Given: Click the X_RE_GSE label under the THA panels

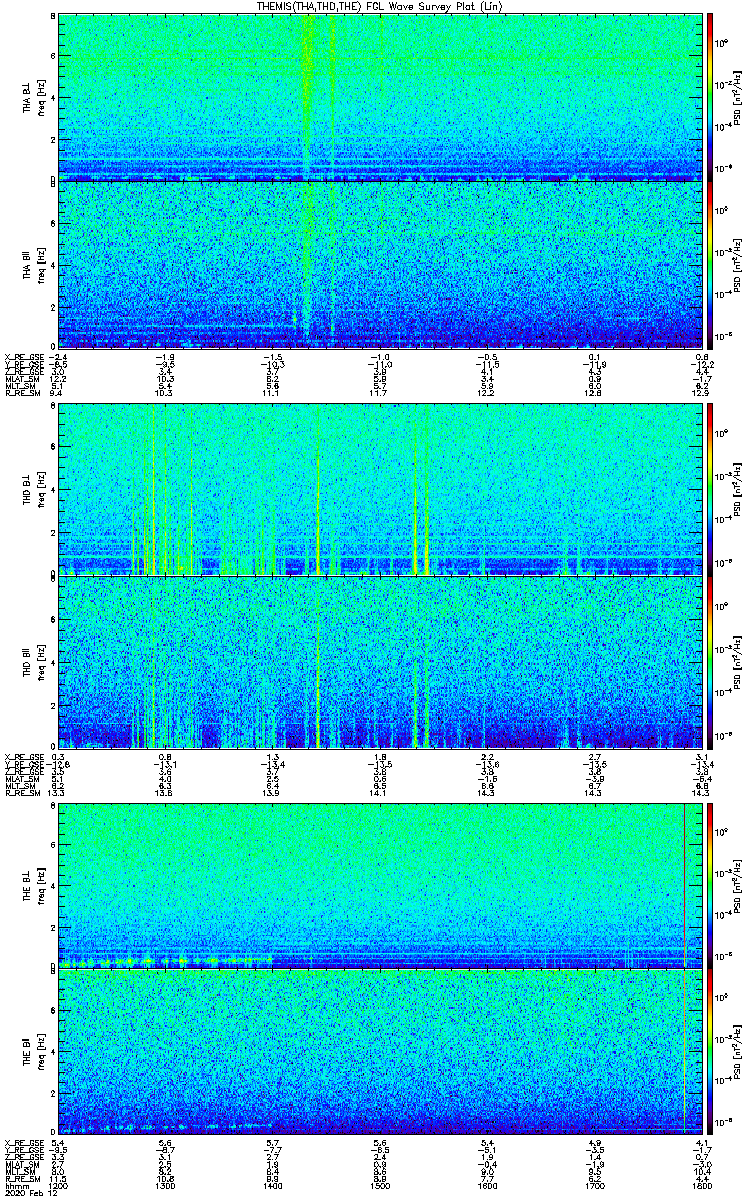Looking at the screenshot, I should pos(19,357).
